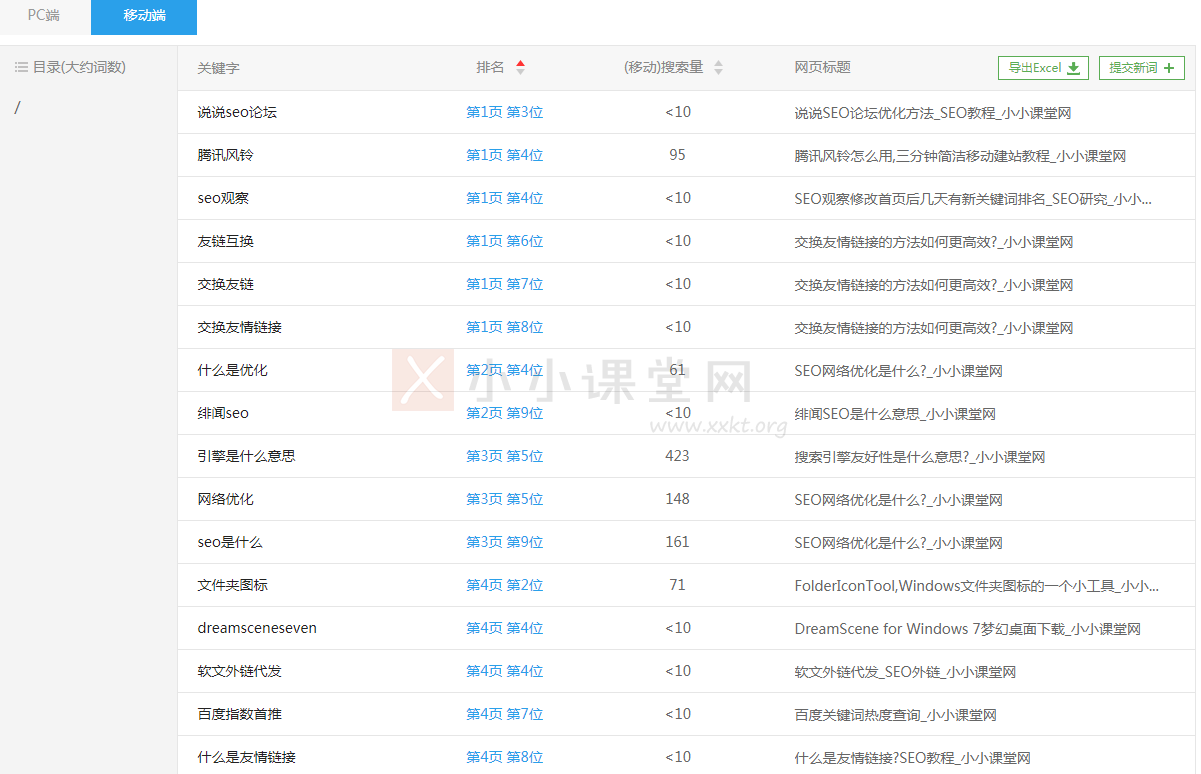Click keyword 百度指数首推
Screen dimensions: 1201x774
239,715
